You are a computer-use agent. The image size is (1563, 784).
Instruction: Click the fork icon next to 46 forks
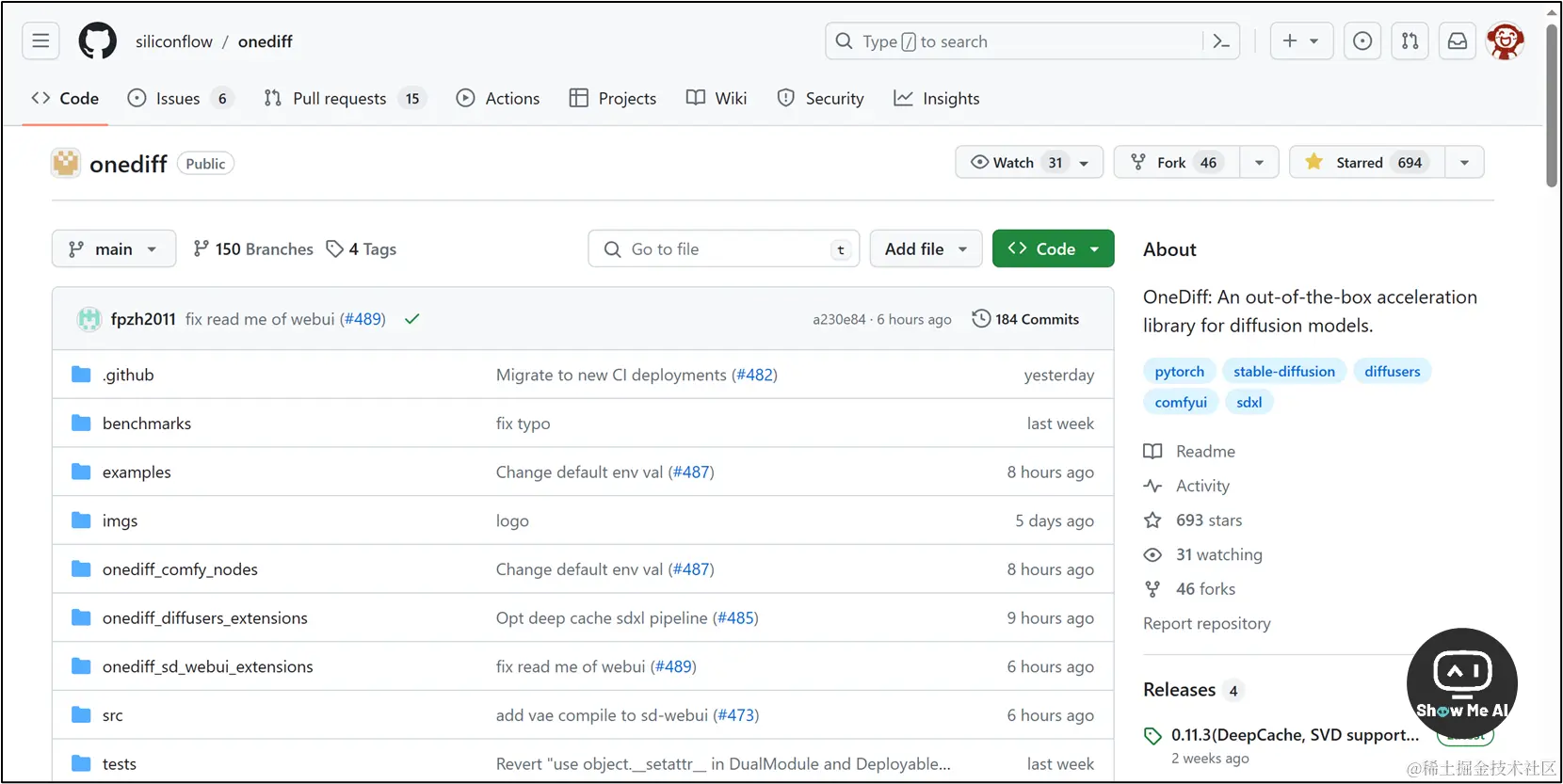[x=1152, y=589]
